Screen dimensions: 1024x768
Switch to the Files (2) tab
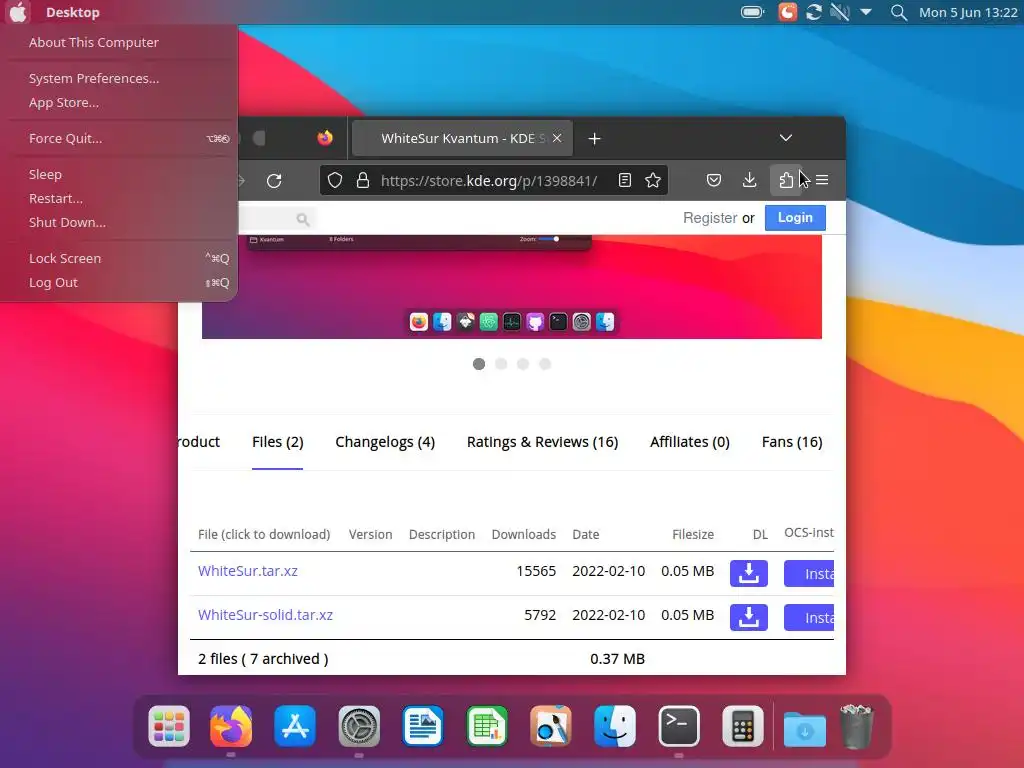pyautogui.click(x=278, y=442)
